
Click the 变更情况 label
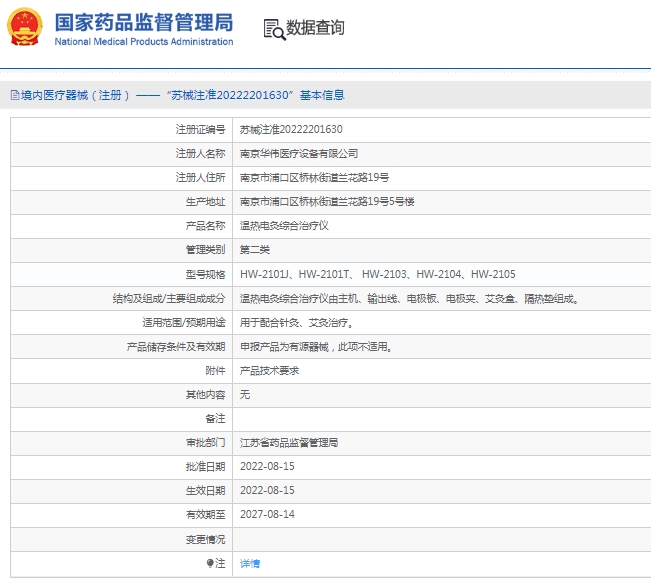coord(206,539)
